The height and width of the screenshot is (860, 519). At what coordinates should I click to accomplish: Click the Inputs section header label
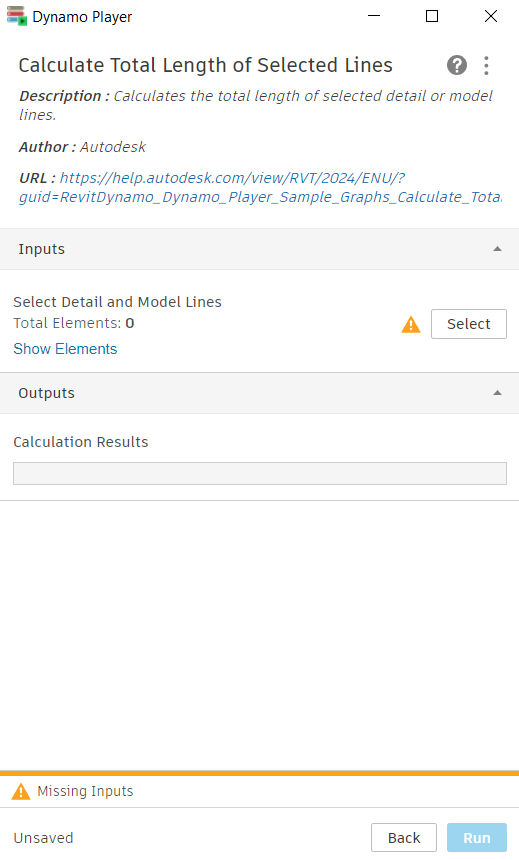pyautogui.click(x=42, y=249)
